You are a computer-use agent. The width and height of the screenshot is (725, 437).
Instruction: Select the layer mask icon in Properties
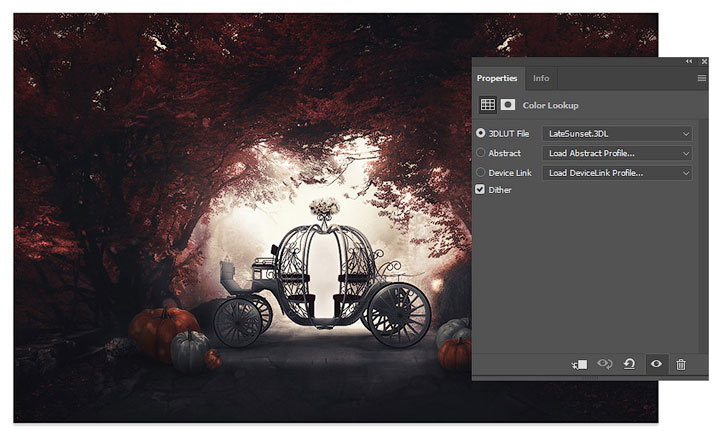(508, 105)
